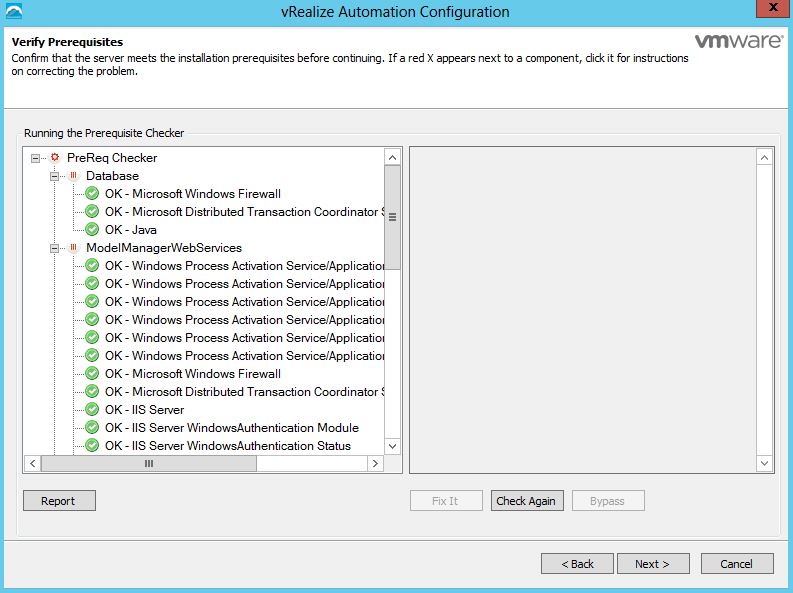Click the details pane scroll up arrow
The height and width of the screenshot is (593, 793).
pyautogui.click(x=764, y=158)
